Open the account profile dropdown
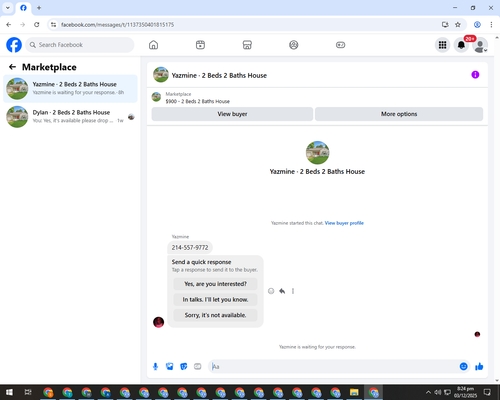The width and height of the screenshot is (500, 400). click(x=480, y=45)
